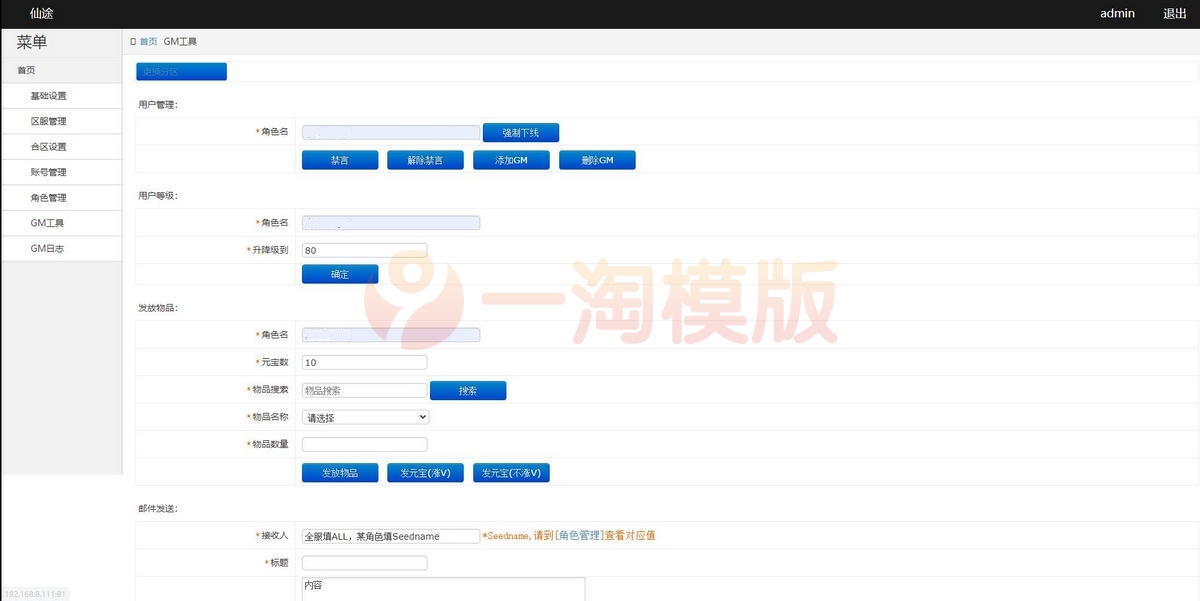Screen dimensions: 1200x601
Task: Click the 元宝数 amount input field
Action: click(x=364, y=362)
